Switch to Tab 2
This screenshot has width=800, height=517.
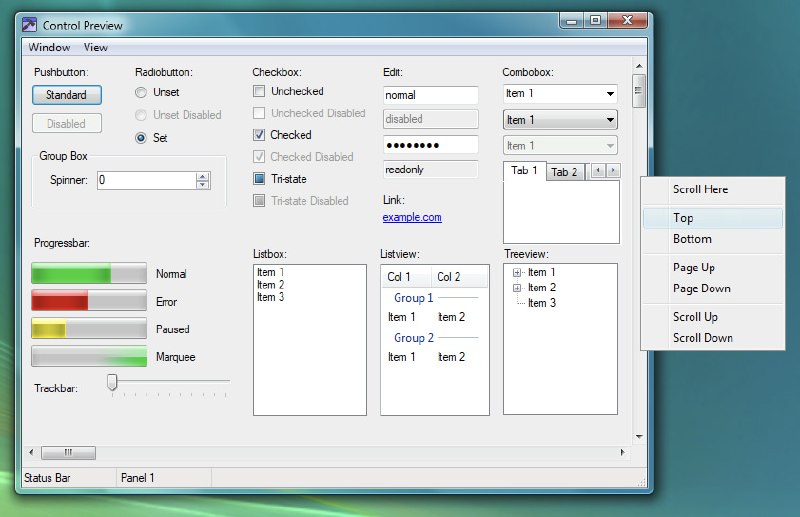(565, 172)
